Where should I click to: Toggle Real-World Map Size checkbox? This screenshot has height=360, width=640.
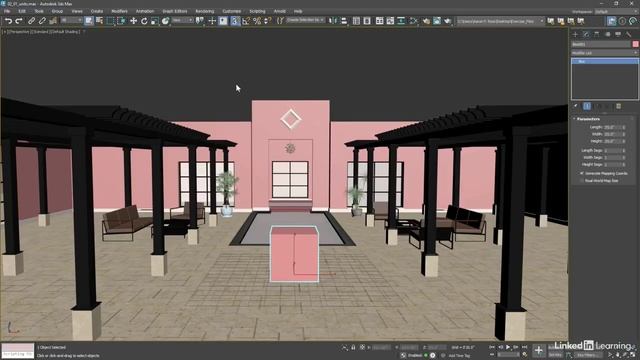tap(582, 180)
